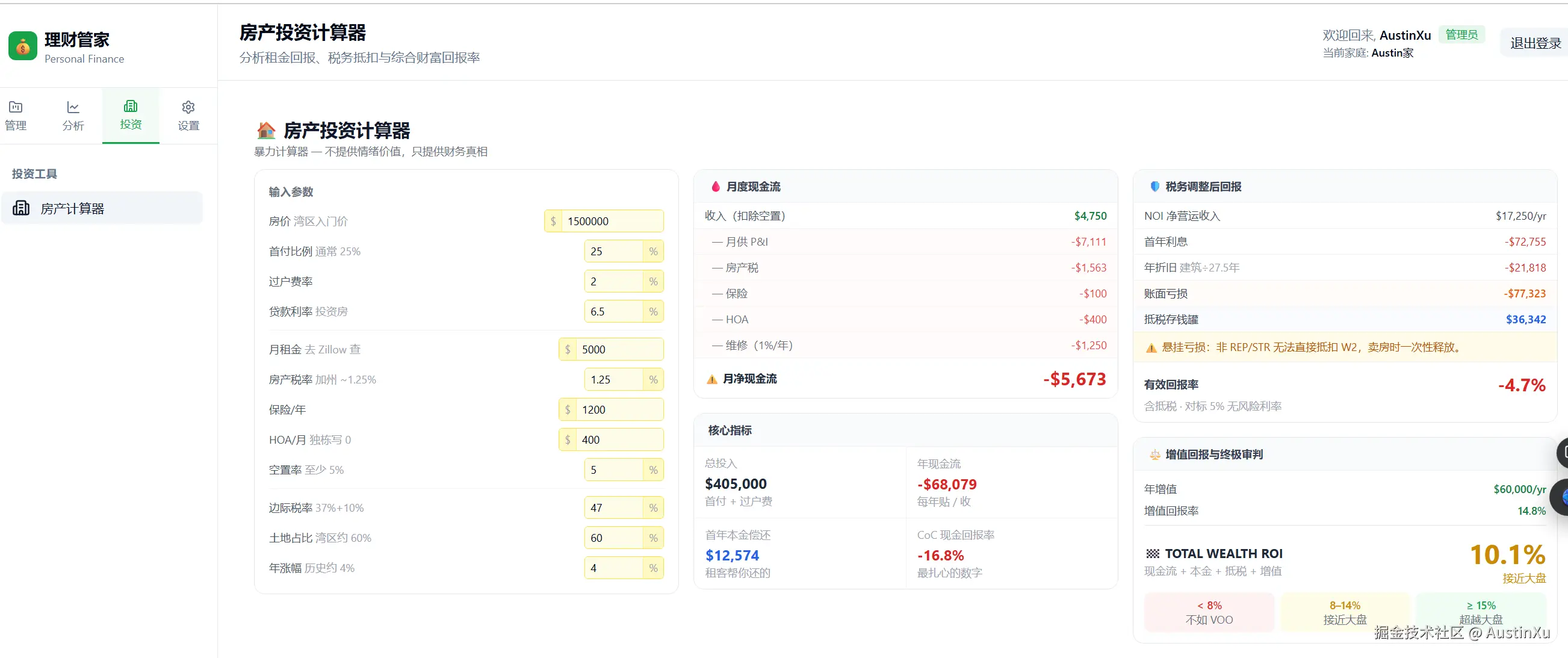Click the ≥ 15% 超越大盘 swatch

tap(1480, 612)
